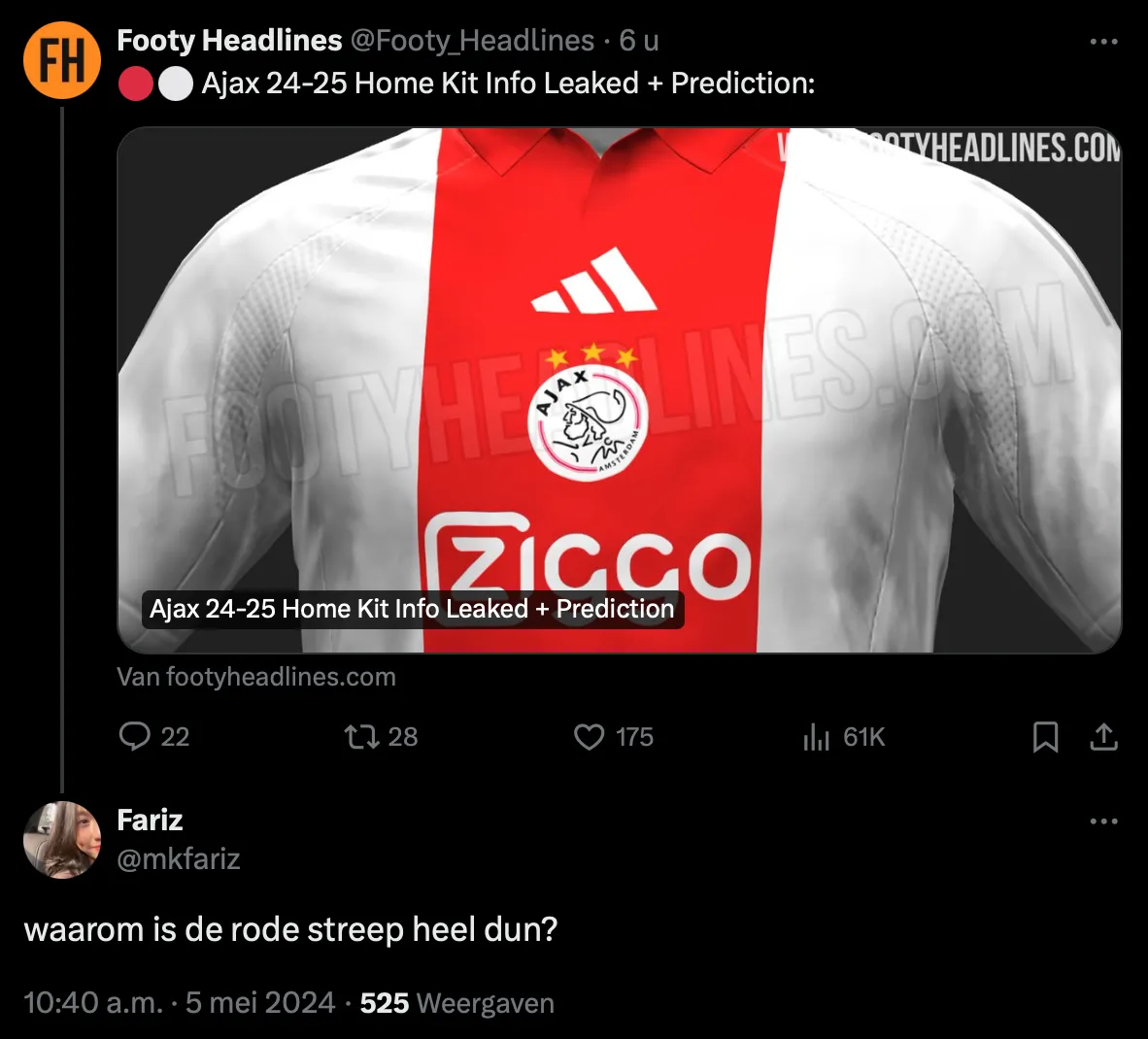Open the 525 Weergaven view count
The image size is (1148, 1039).
pos(456,1002)
